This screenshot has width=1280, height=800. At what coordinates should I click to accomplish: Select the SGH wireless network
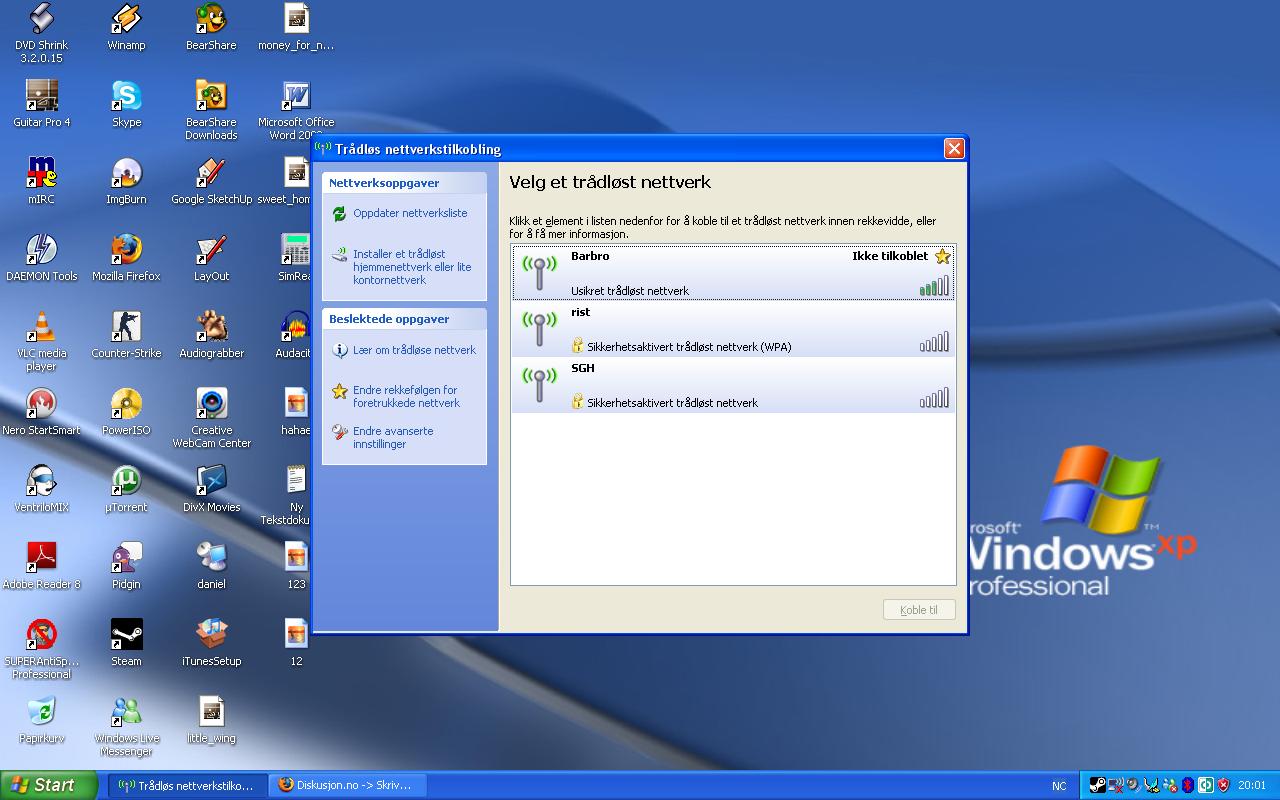click(733, 385)
